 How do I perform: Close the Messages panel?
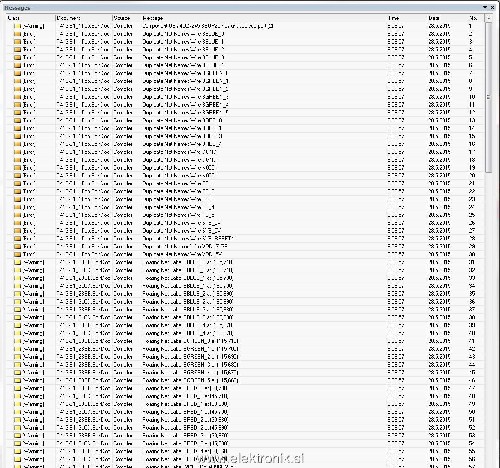(x=492, y=7)
